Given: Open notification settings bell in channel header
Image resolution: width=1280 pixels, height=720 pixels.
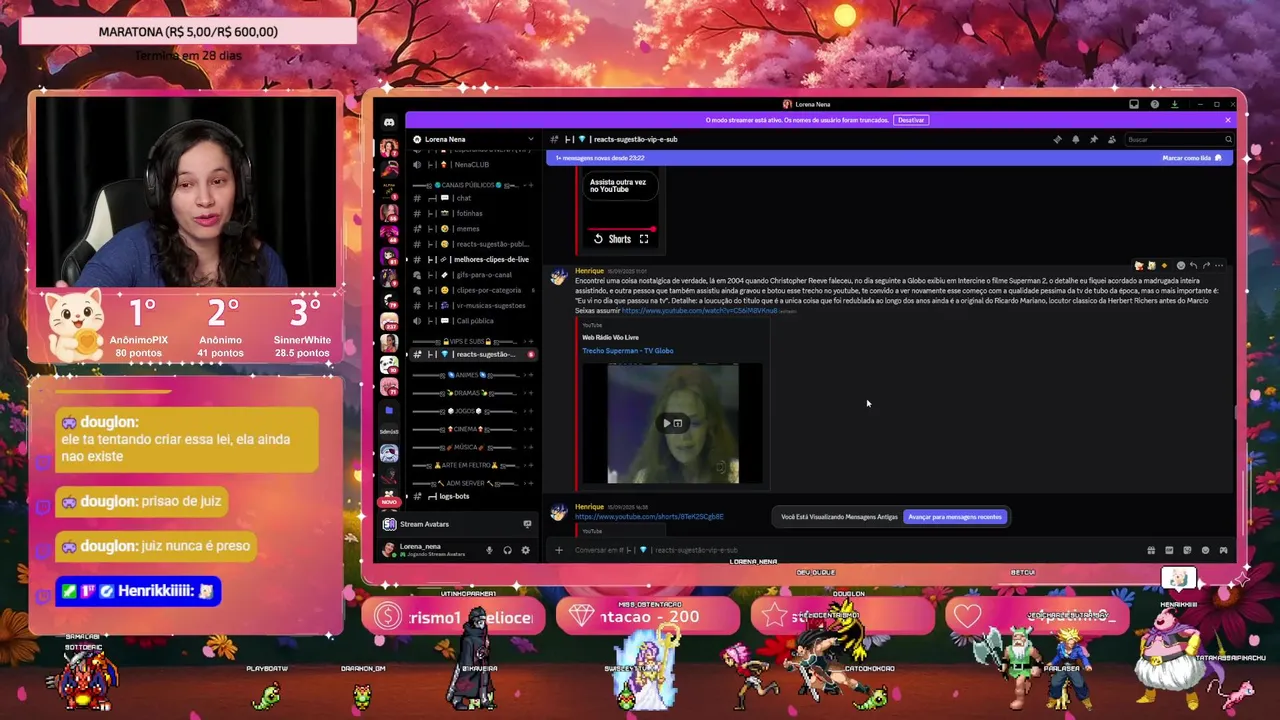Looking at the screenshot, I should (x=1075, y=139).
